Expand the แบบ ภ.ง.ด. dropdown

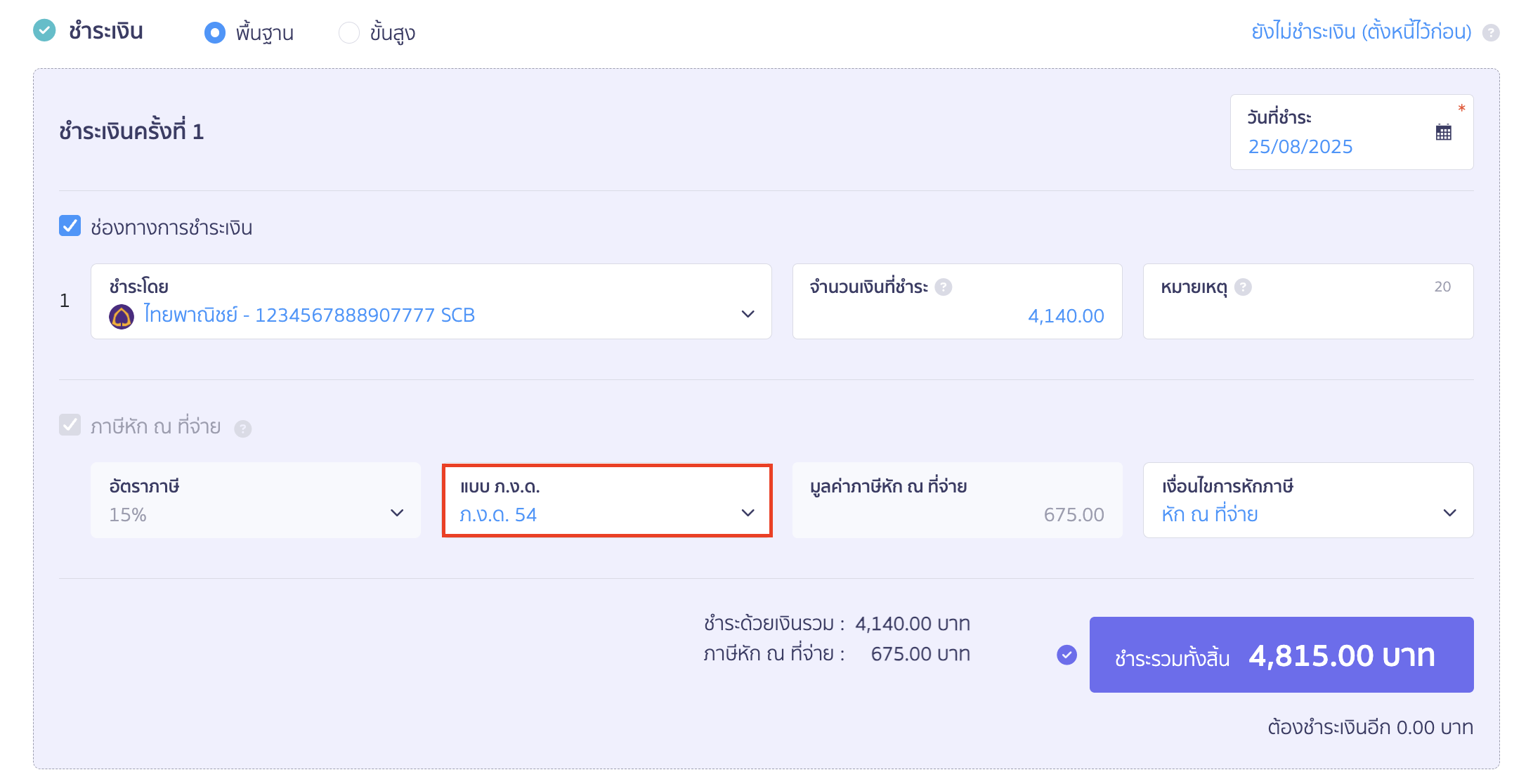607,500
